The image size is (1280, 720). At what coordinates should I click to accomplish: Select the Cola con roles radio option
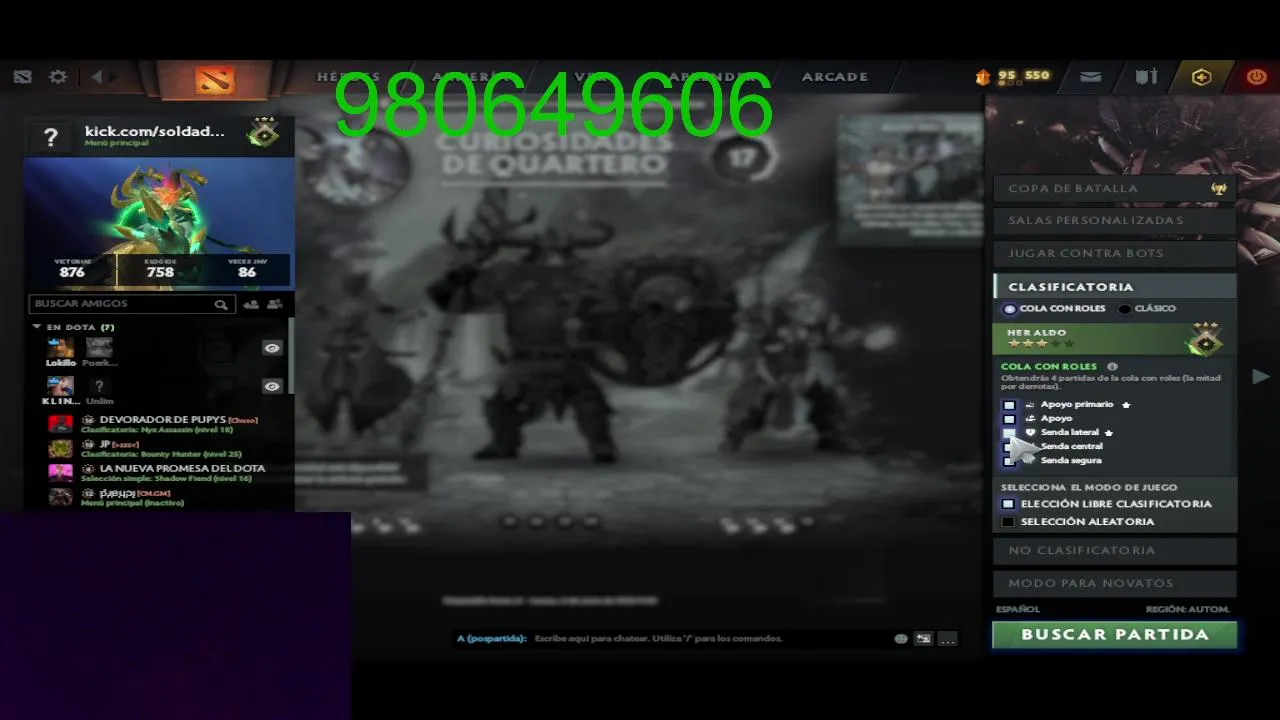(x=1010, y=309)
